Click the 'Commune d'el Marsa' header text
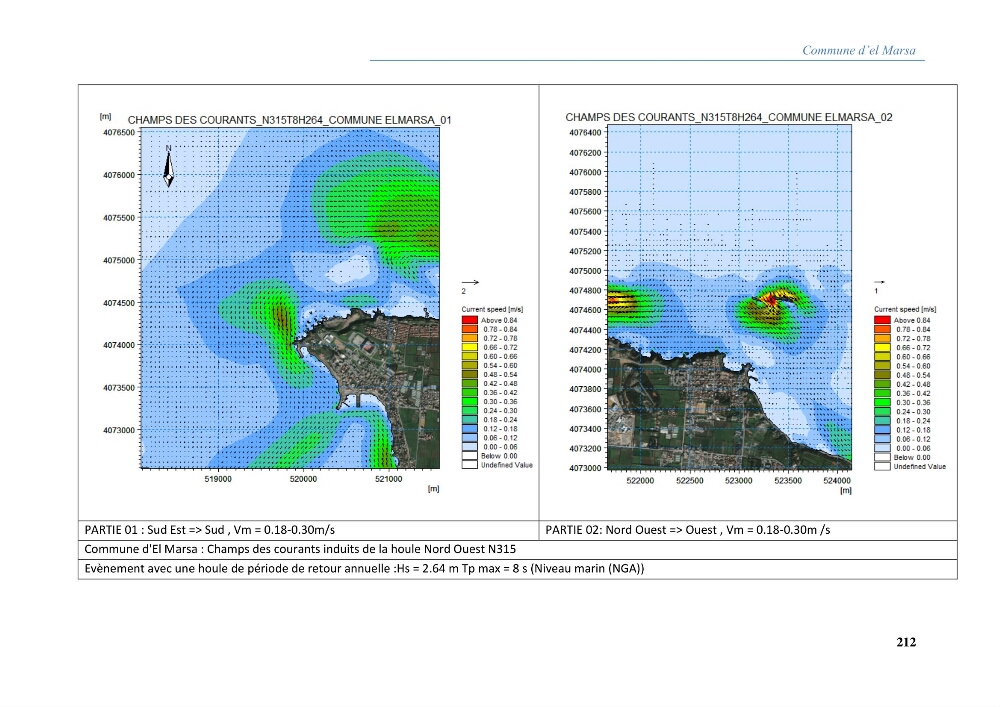 (858, 50)
